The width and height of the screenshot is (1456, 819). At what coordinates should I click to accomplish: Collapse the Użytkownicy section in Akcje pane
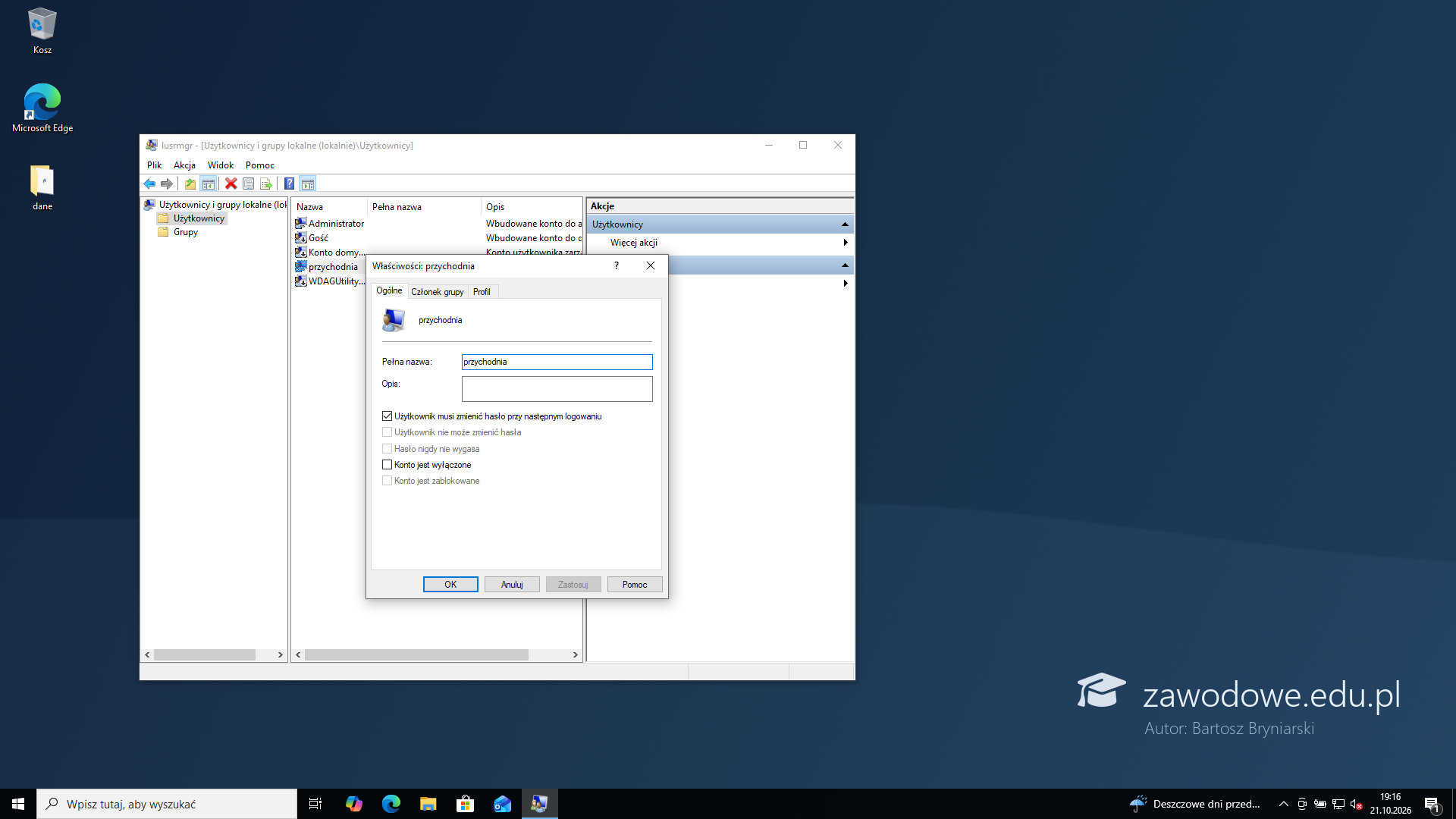point(845,224)
